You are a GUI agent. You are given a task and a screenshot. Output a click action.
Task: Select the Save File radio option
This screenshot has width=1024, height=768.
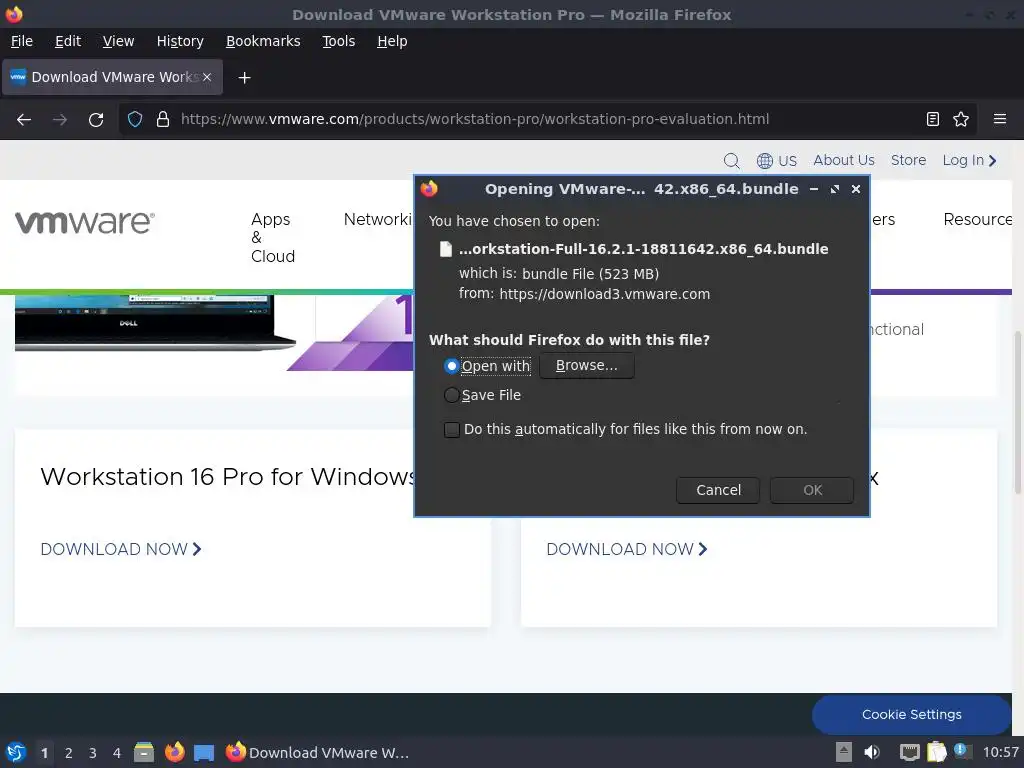click(451, 395)
